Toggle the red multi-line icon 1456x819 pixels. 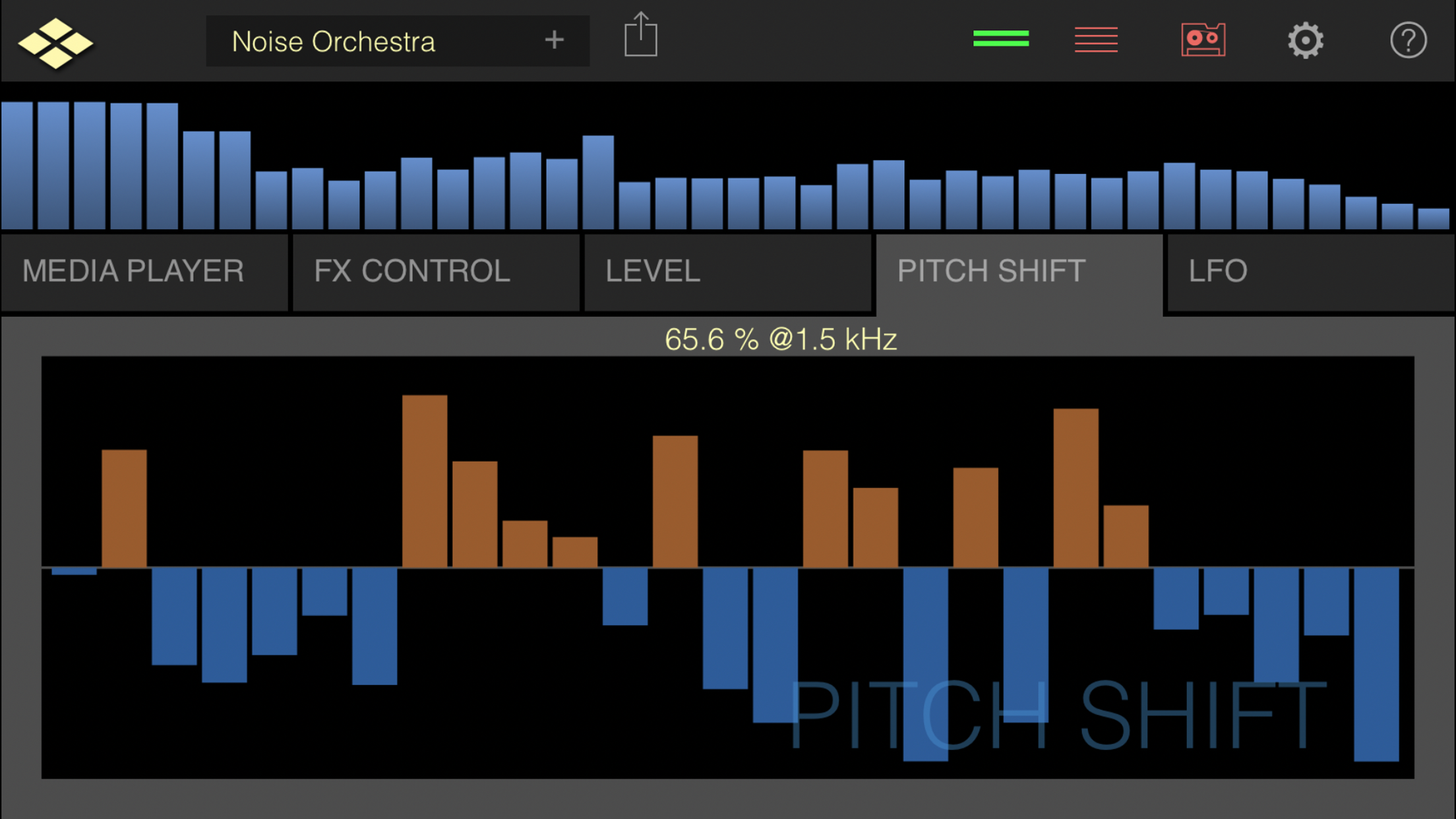(x=1096, y=40)
